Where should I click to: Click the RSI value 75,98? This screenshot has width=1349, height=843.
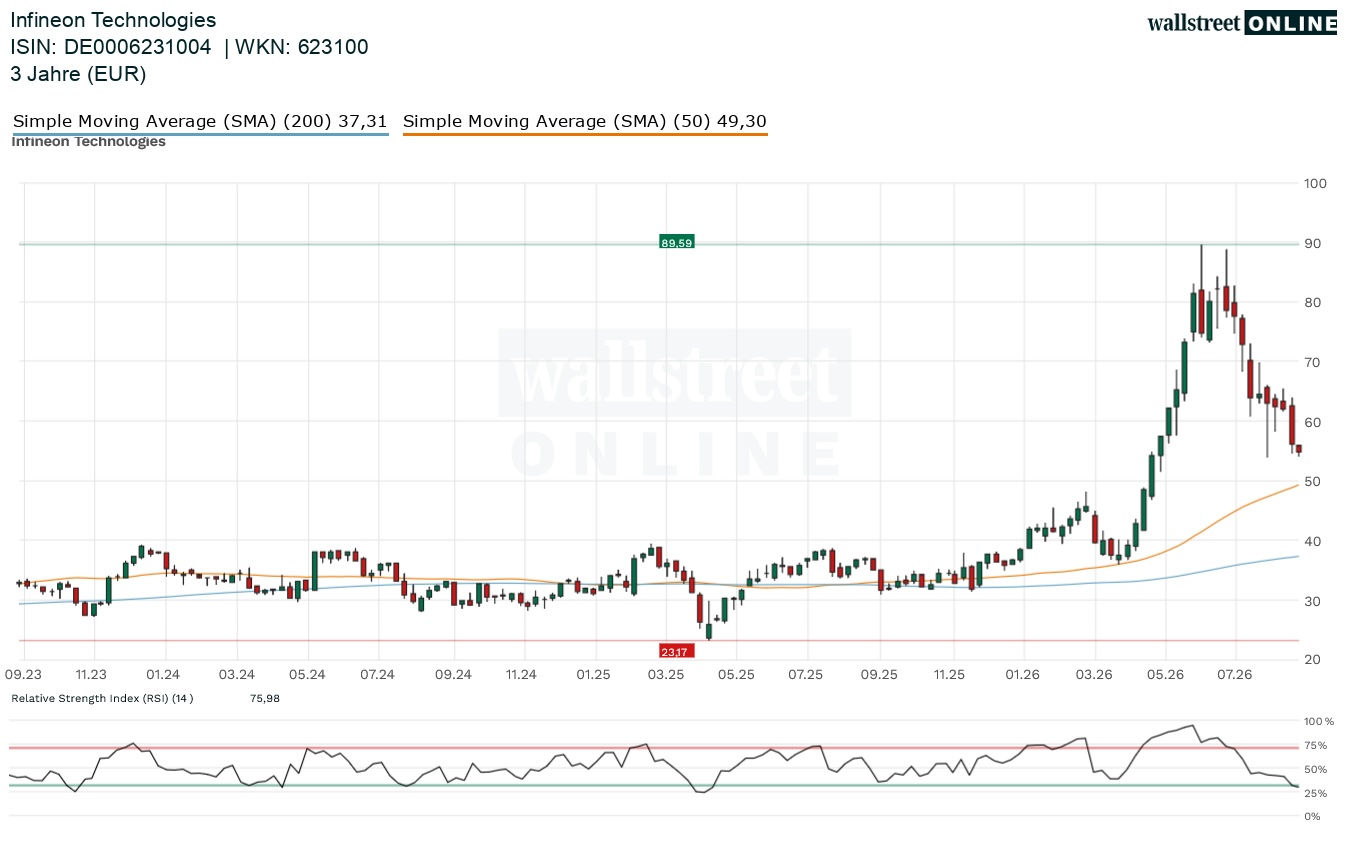click(265, 698)
